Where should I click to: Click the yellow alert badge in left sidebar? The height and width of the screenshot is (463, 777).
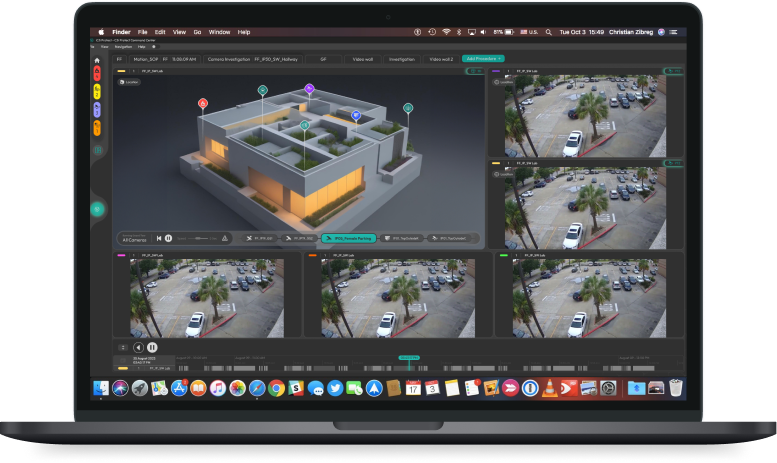coord(97,91)
